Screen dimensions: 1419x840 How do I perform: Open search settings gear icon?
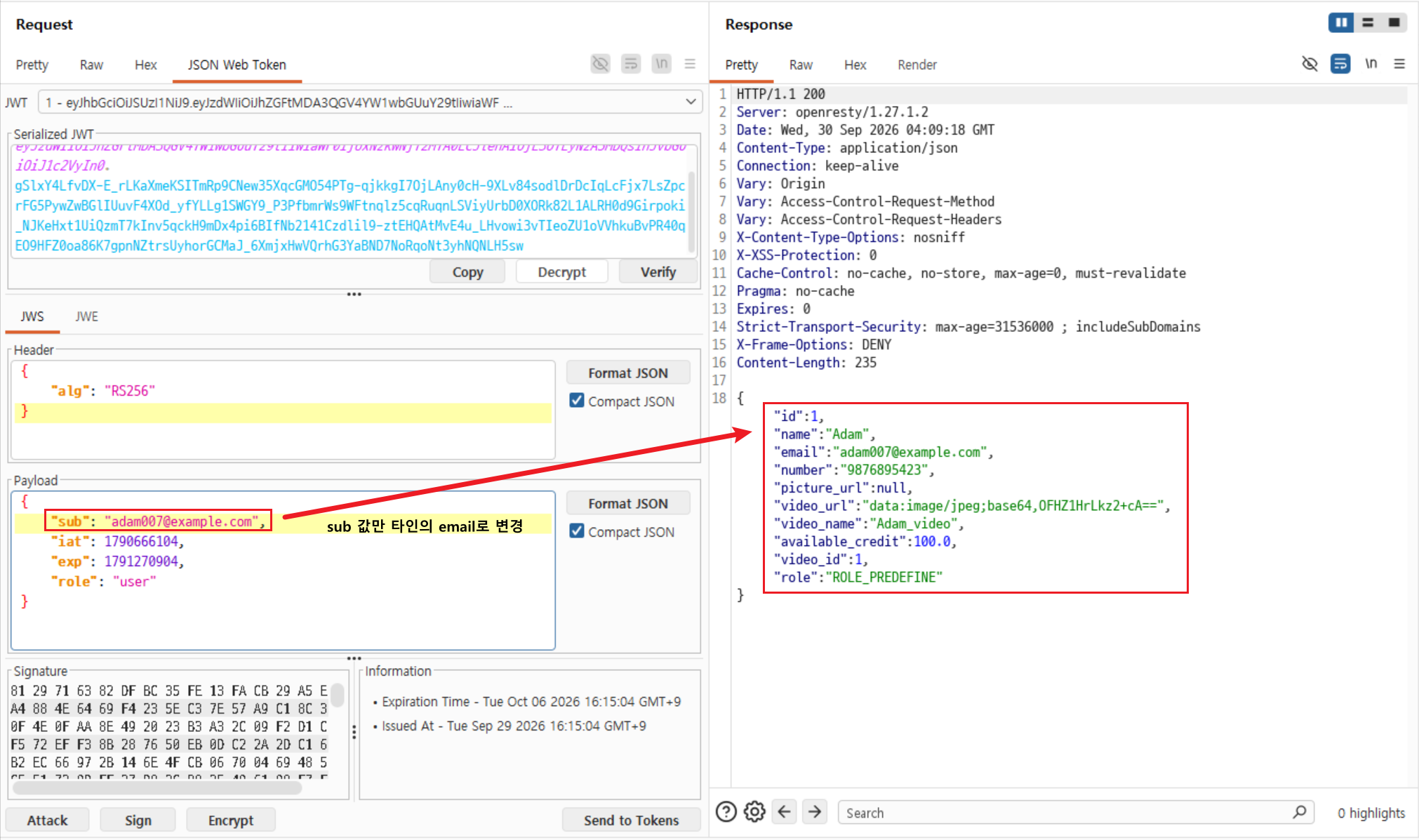pyautogui.click(x=754, y=812)
